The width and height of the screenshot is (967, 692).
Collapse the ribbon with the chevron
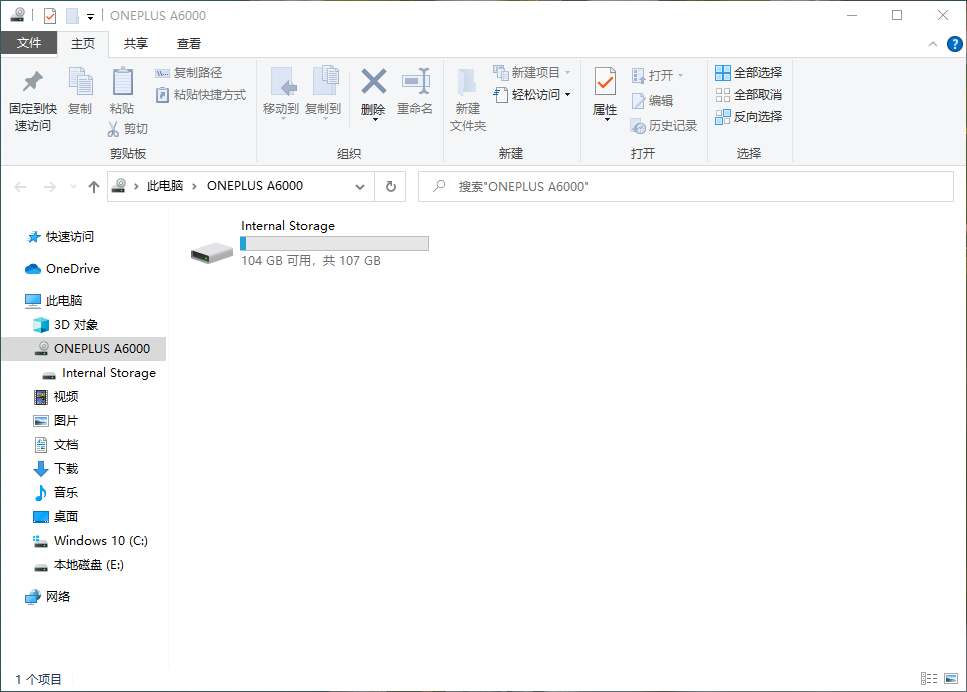pyautogui.click(x=932, y=44)
